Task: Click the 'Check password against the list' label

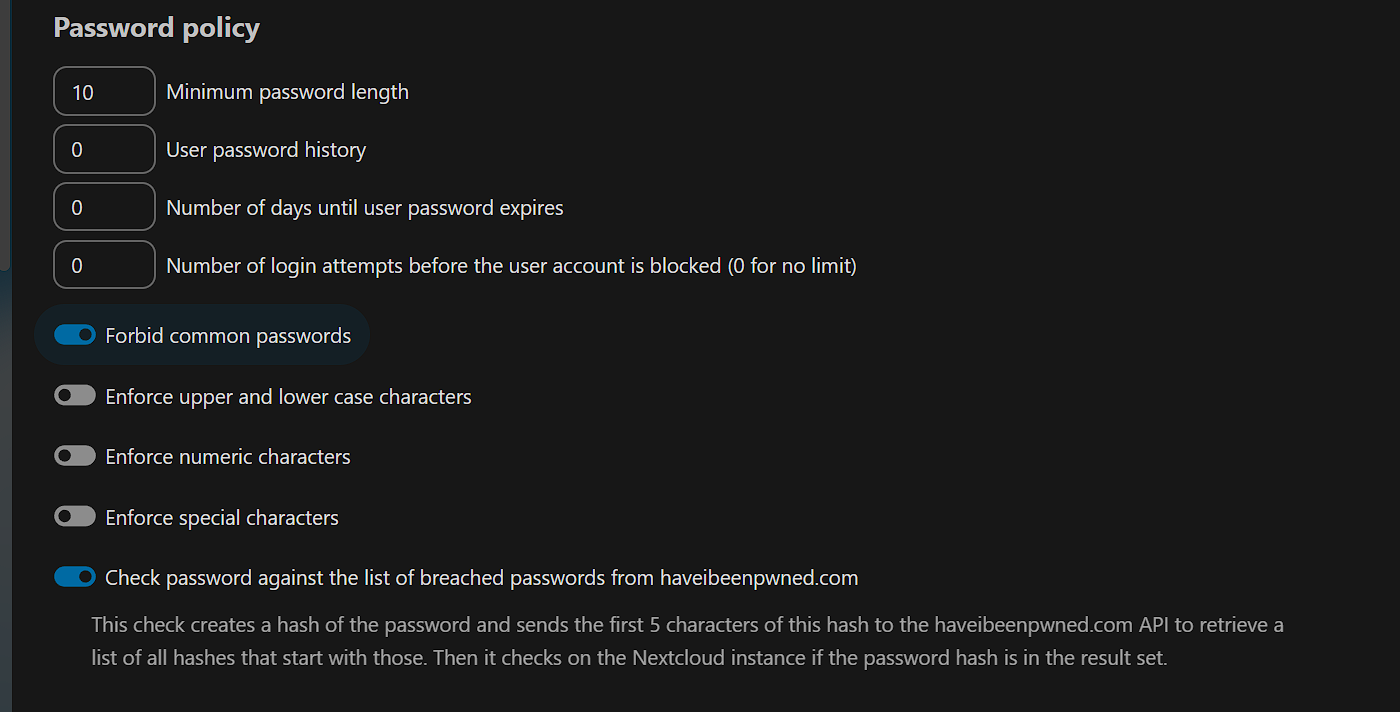Action: click(481, 578)
